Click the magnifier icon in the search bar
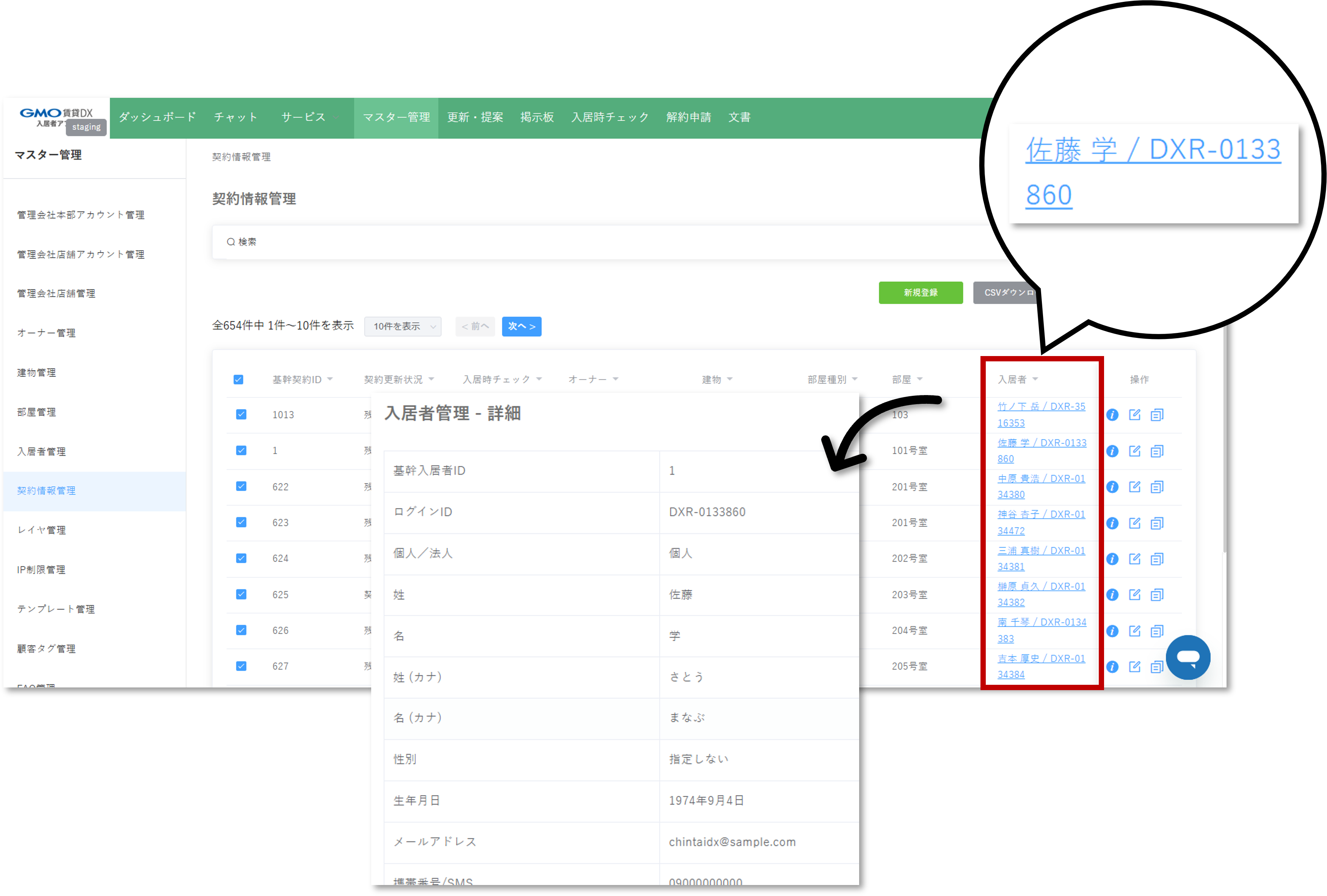1327x896 pixels. coord(231,242)
